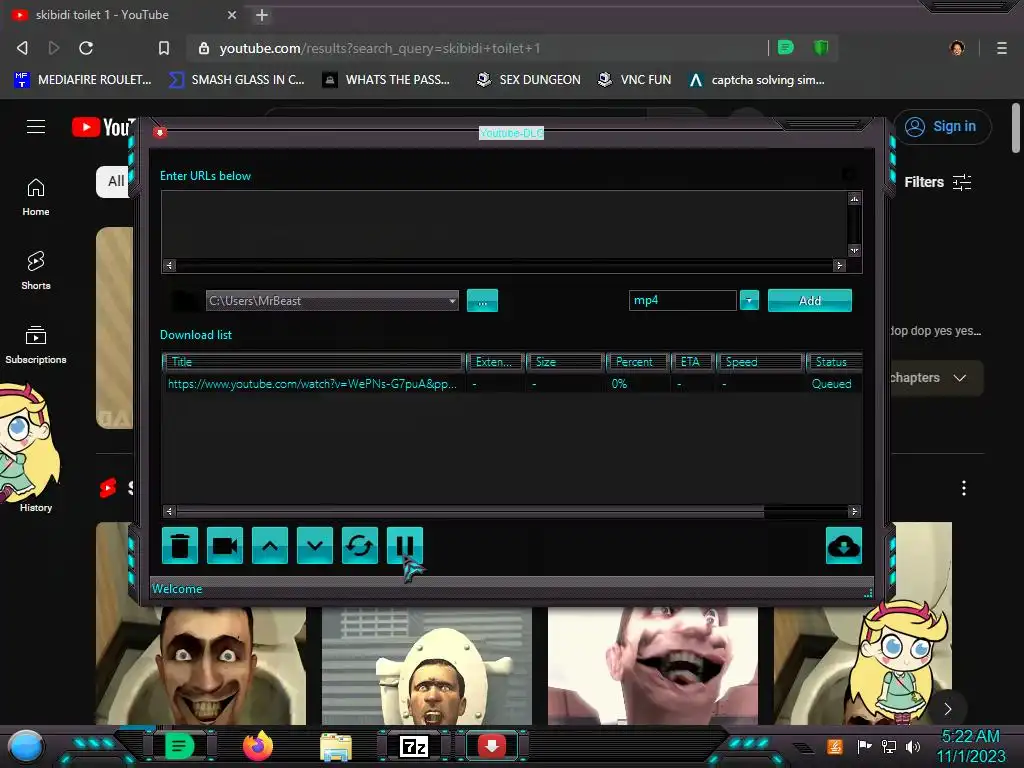This screenshot has height=768, width=1024.
Task: Click the YouTube Sign in button
Action: 942,126
